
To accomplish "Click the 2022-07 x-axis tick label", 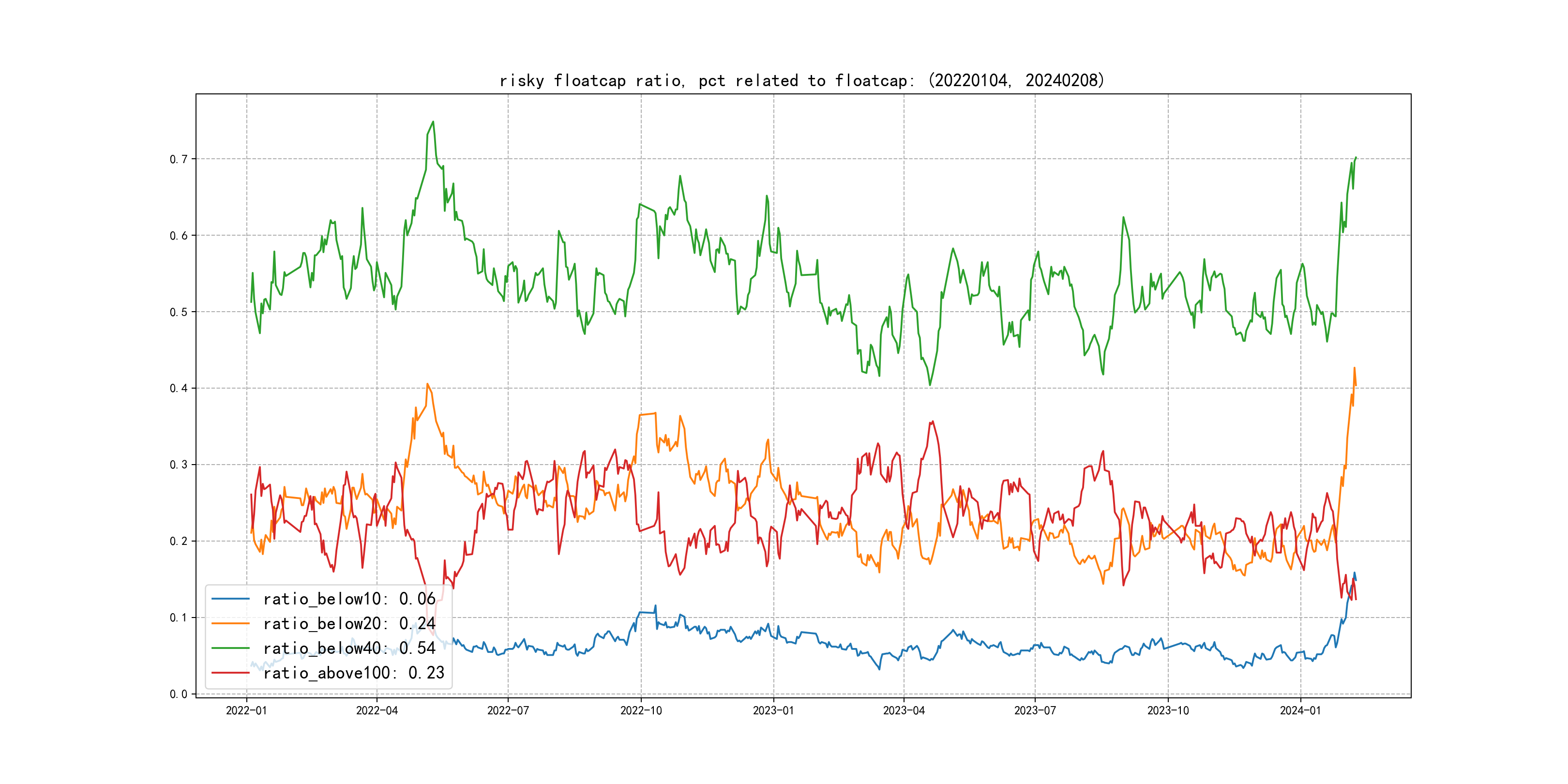I will (x=508, y=710).
